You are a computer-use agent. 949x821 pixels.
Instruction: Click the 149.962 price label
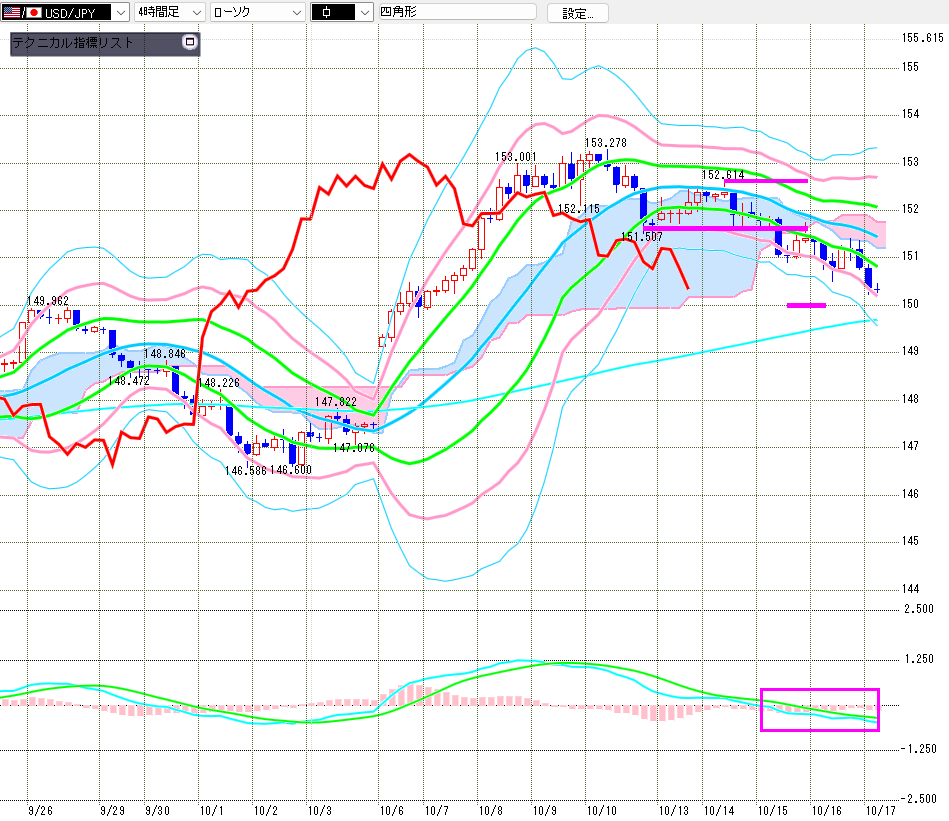click(x=47, y=301)
